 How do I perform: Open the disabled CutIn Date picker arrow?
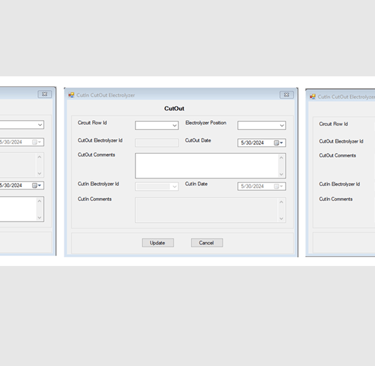282,186
